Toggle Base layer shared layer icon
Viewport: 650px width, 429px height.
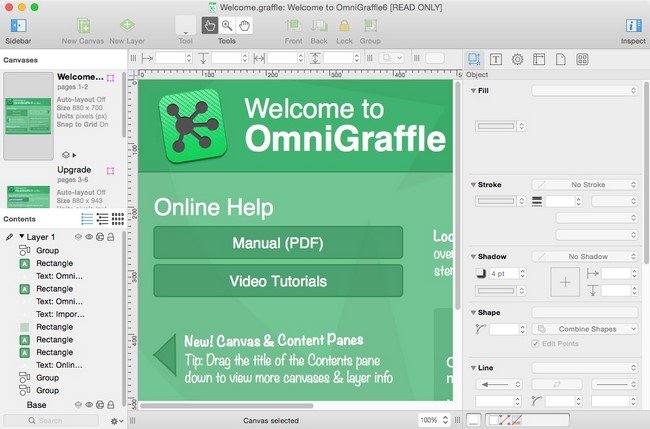point(78,405)
